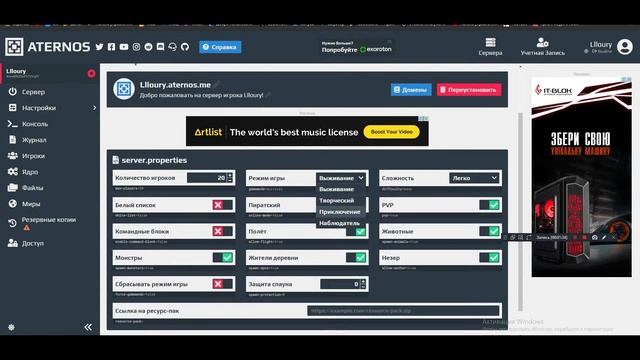Open the recorder pencil draw tool
The height and width of the screenshot is (360, 640).
pos(604,237)
